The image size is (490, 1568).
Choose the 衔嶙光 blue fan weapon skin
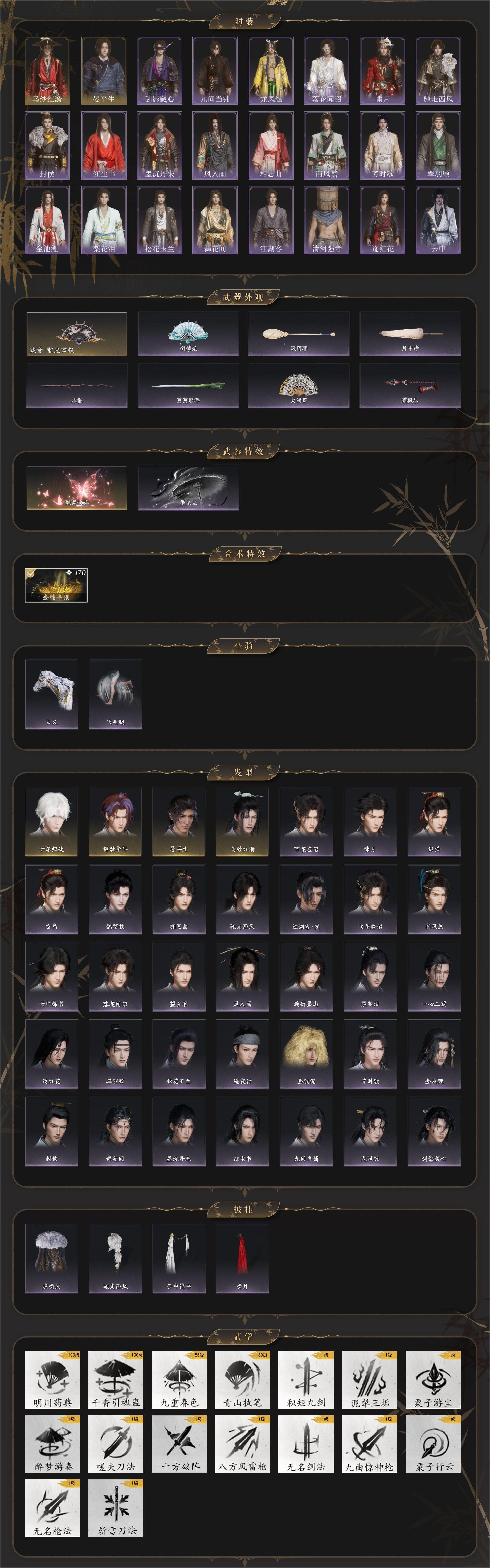click(188, 334)
